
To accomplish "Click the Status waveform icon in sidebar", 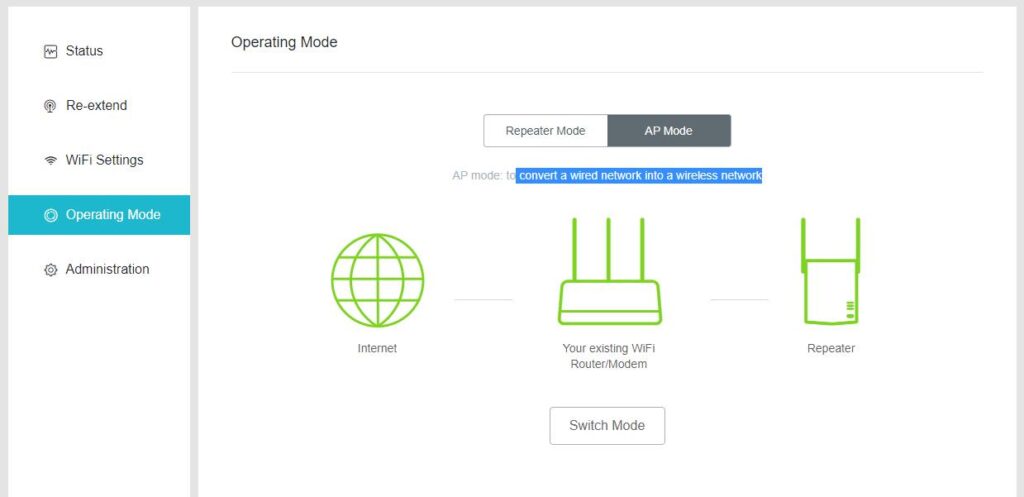I will click(50, 51).
